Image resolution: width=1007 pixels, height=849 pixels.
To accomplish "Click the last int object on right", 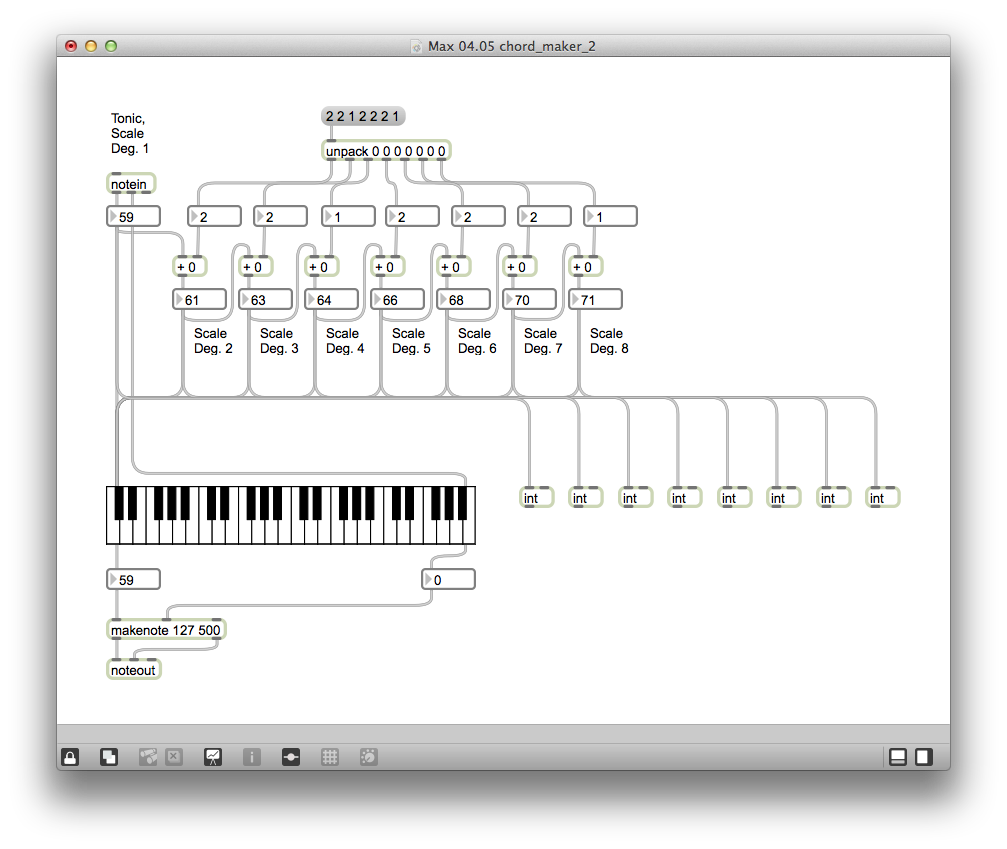I will [882, 498].
